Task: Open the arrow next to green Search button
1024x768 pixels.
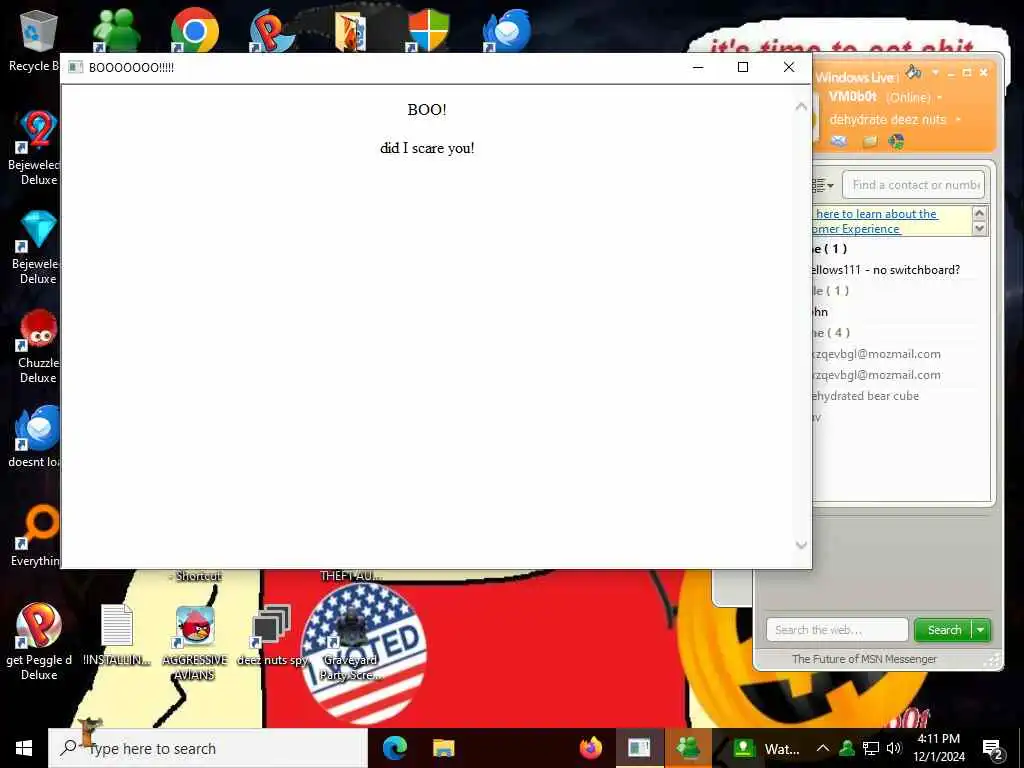Action: [981, 630]
